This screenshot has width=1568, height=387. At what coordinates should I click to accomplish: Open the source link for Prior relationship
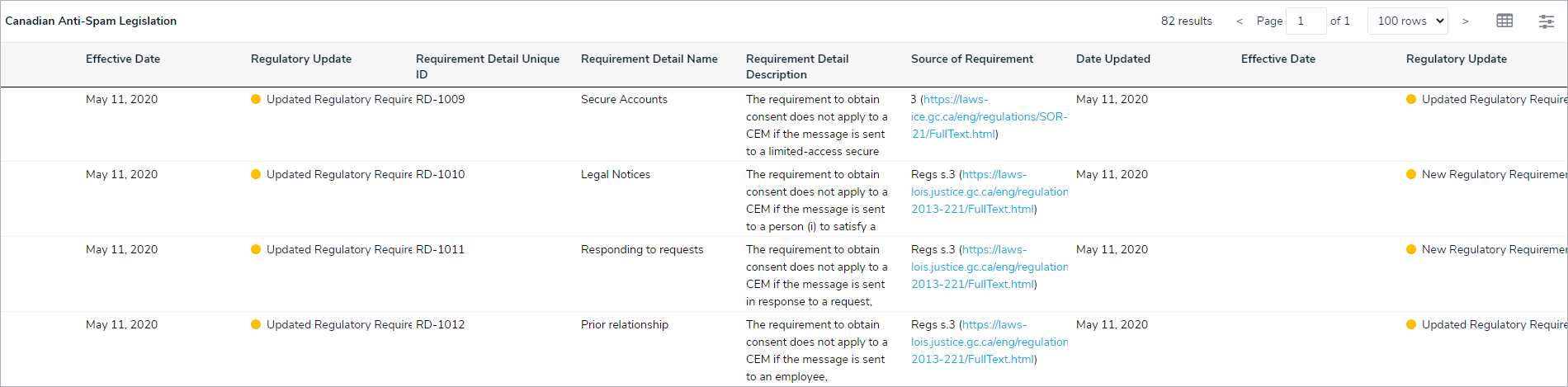click(x=989, y=342)
